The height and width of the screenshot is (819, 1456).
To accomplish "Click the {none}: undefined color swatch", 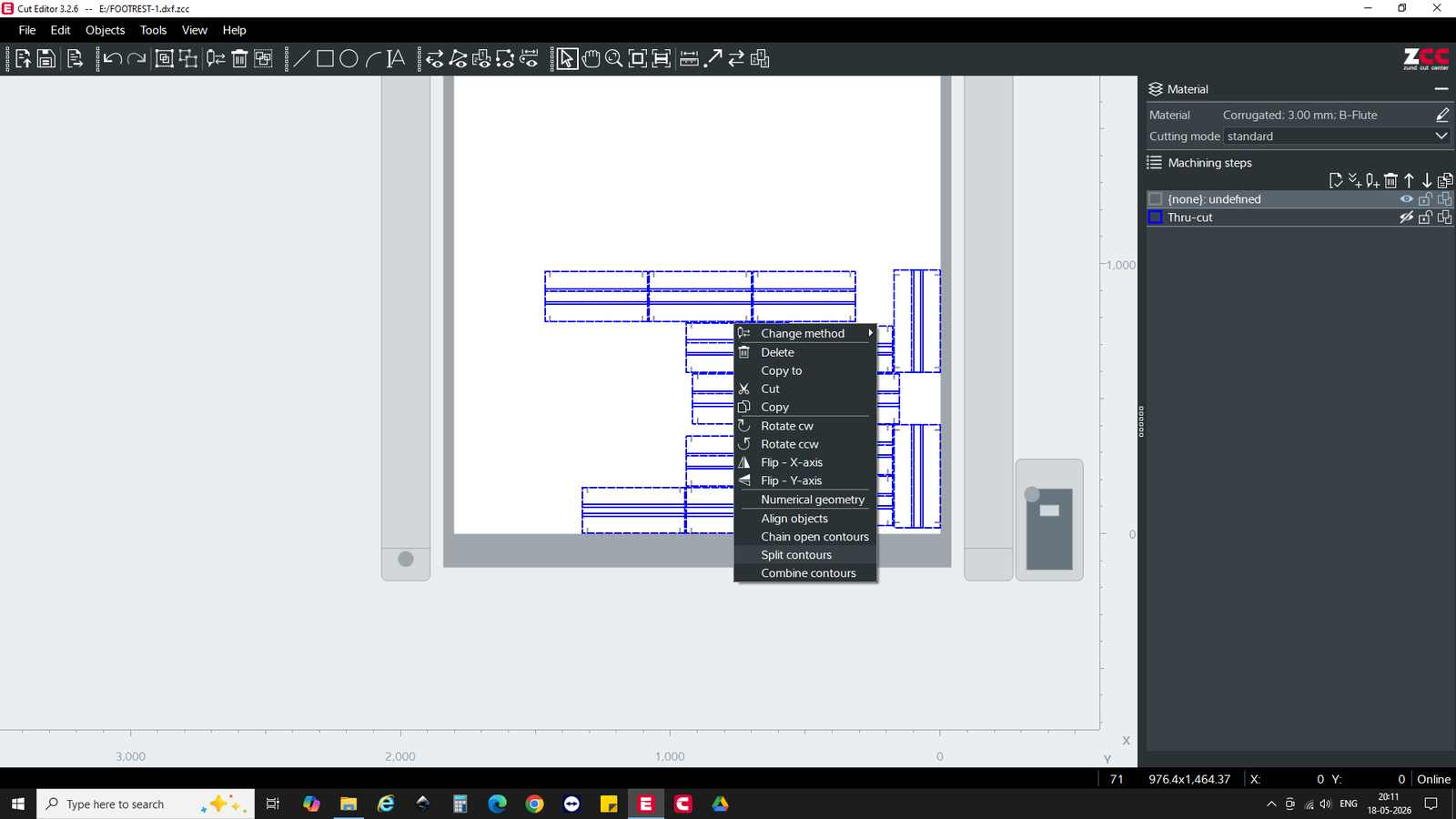I will pos(1155,199).
